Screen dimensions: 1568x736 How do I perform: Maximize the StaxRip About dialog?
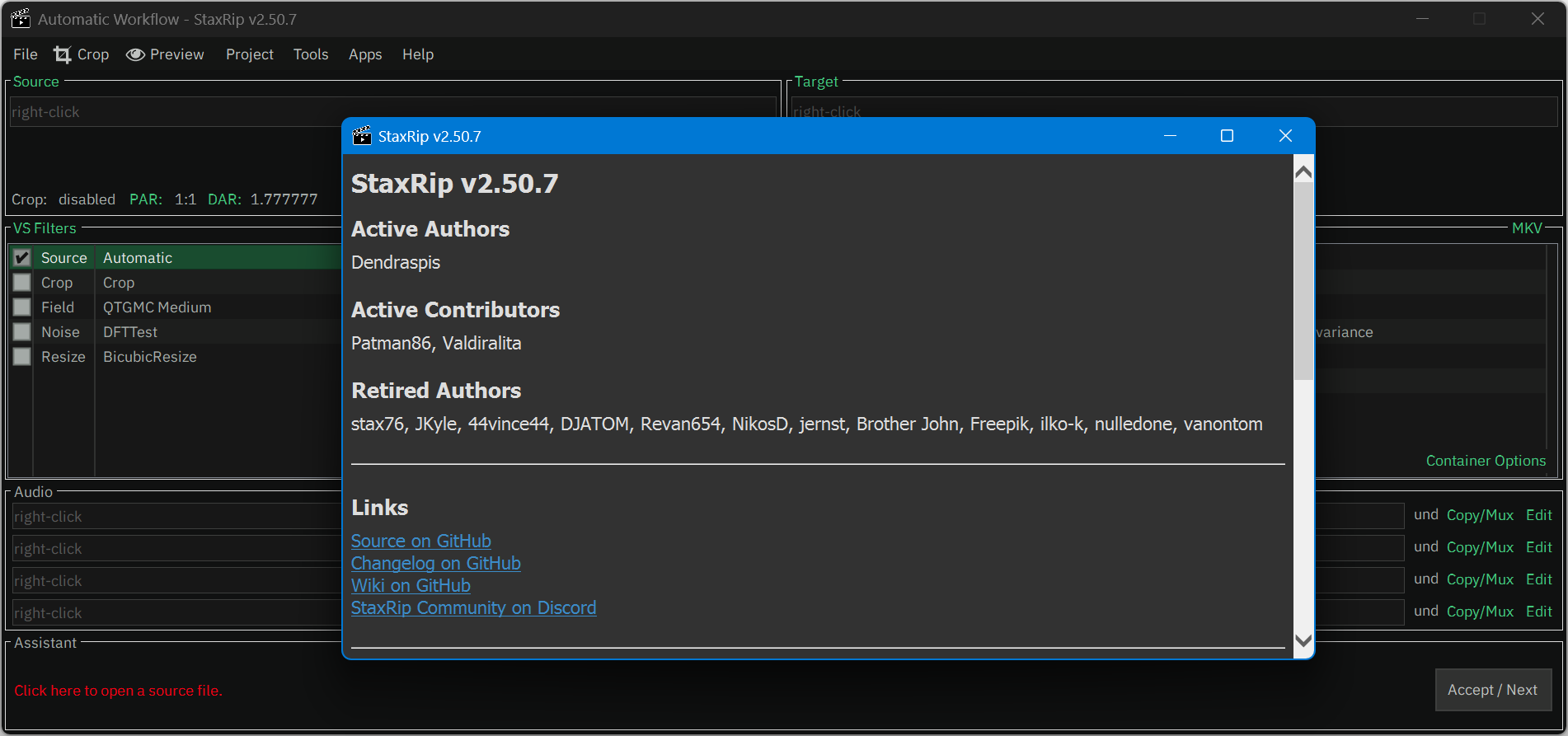tap(1227, 136)
